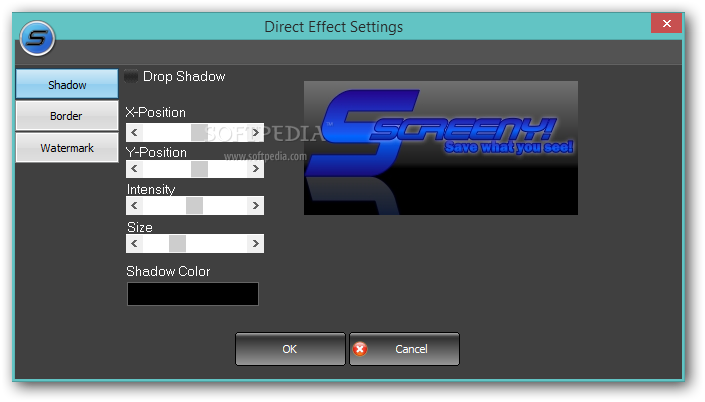The height and width of the screenshot is (402, 705).
Task: Close the Direct Effect Settings window
Action: click(666, 23)
